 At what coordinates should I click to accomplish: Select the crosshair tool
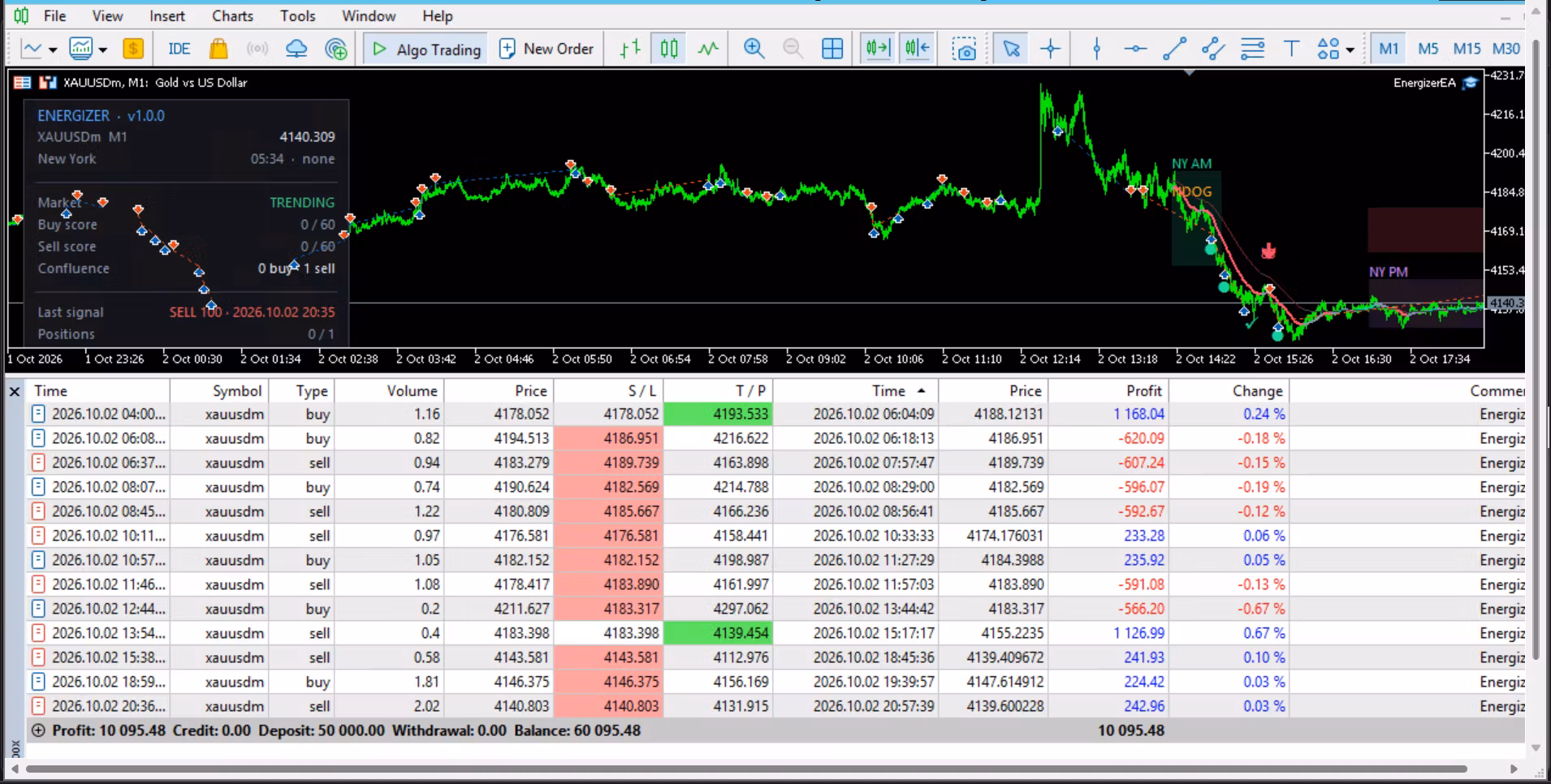click(1051, 49)
